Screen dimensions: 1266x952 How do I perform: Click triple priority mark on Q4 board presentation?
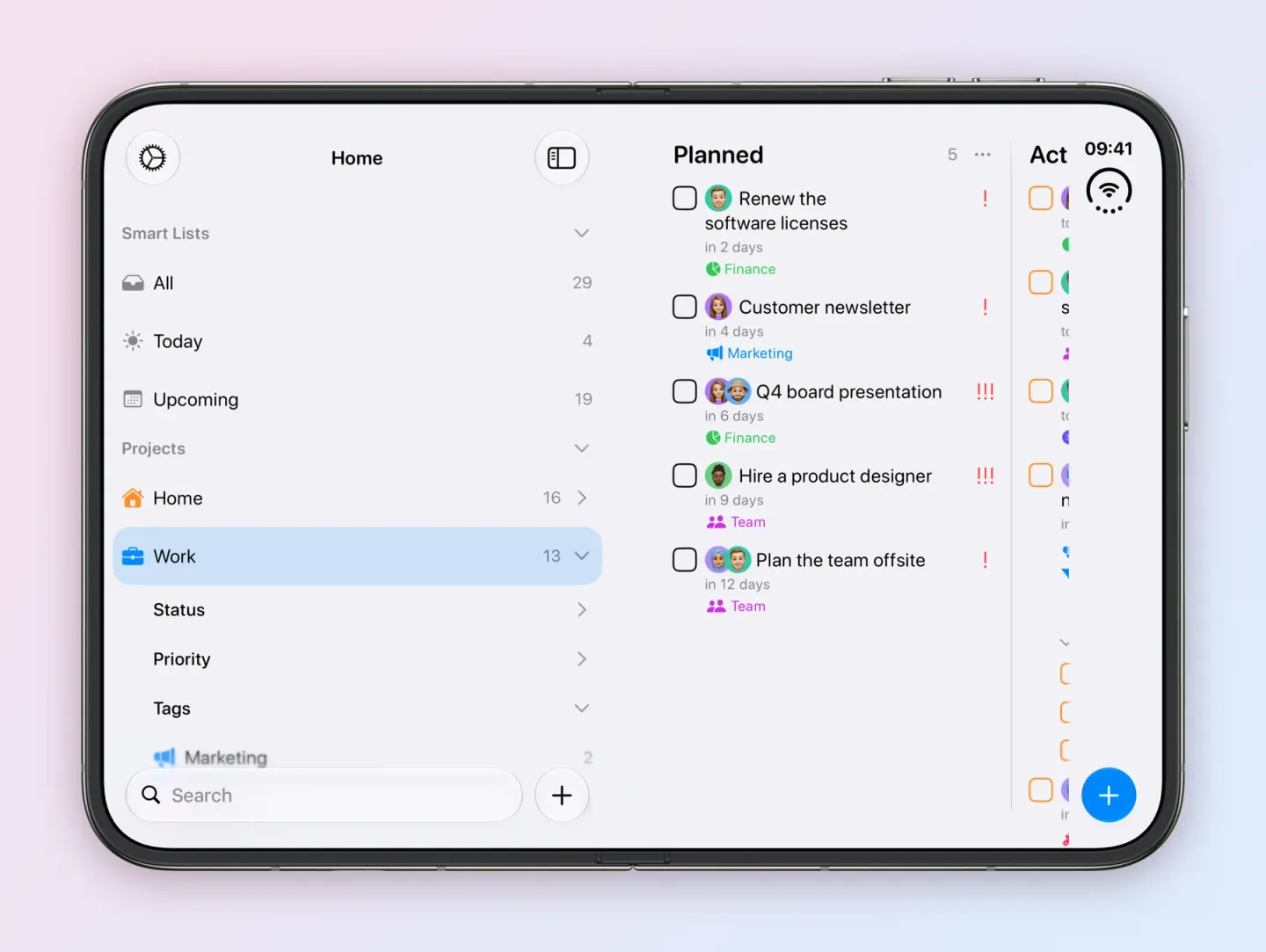pos(985,392)
